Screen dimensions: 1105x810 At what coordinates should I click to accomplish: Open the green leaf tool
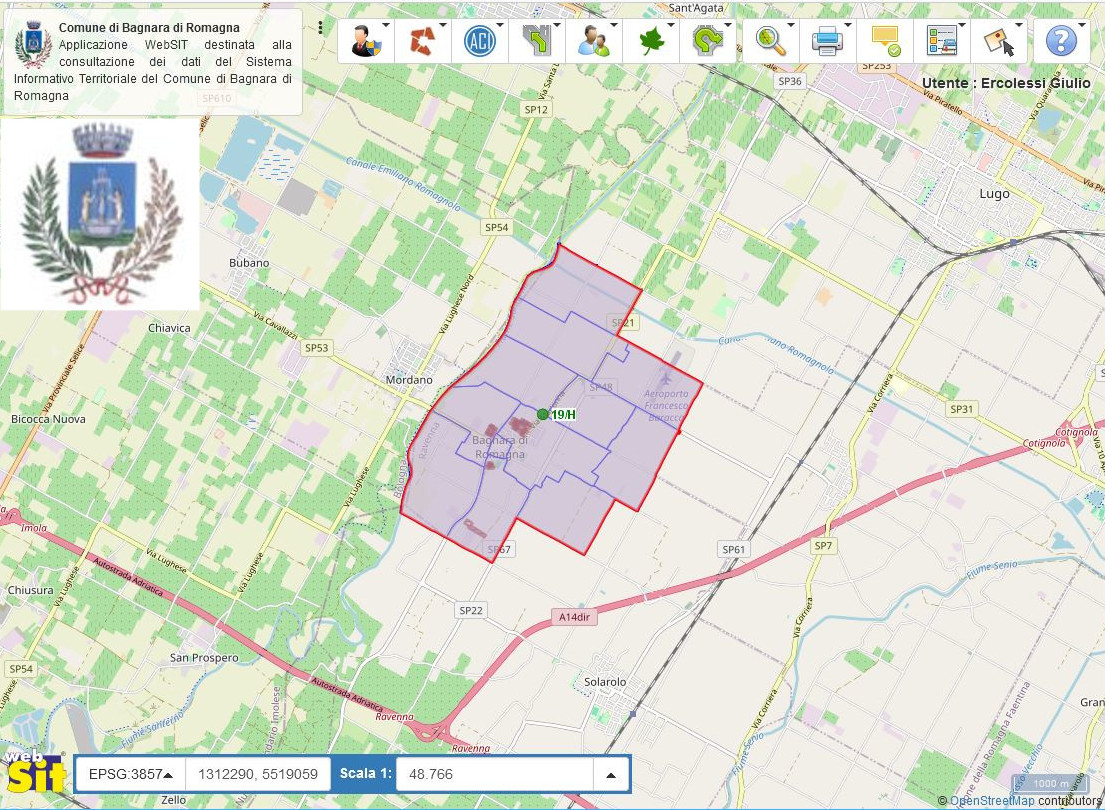[651, 40]
